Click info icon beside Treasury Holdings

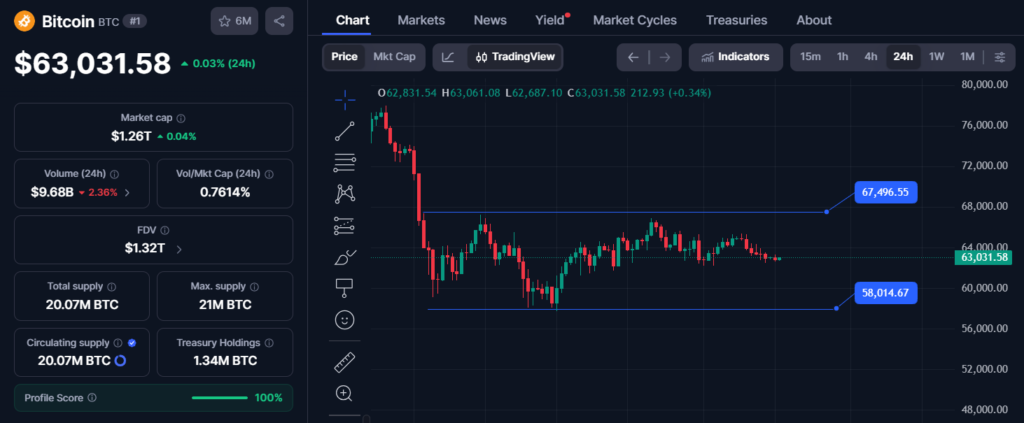269,343
